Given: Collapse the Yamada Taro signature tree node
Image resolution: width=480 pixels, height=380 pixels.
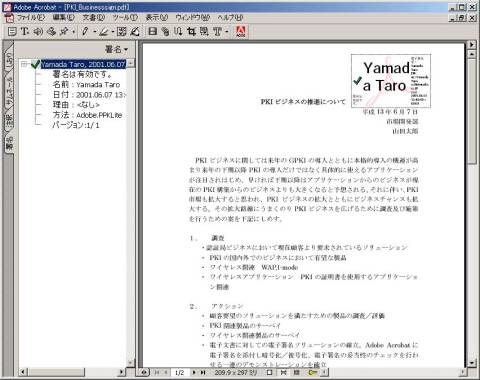Looking at the screenshot, I should (24, 64).
